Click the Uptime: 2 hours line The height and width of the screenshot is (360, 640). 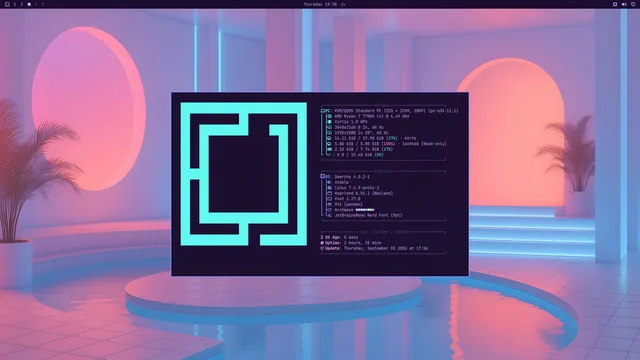coord(351,242)
